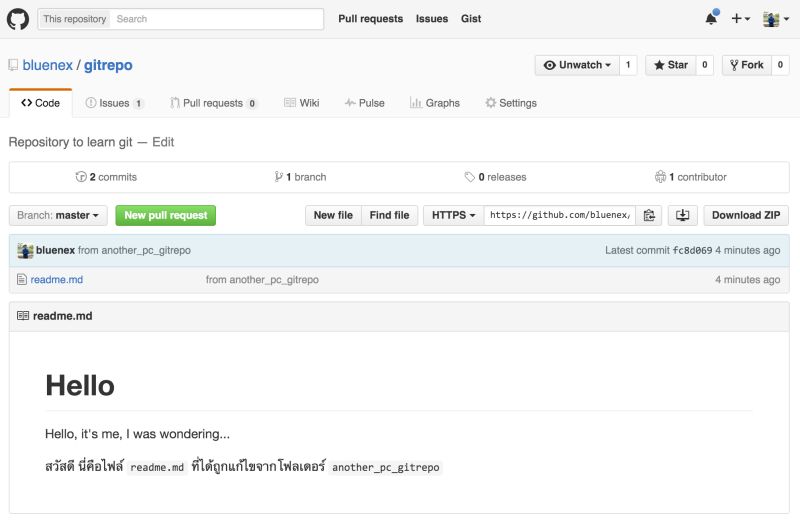Viewport: 800px width, 521px height.
Task: Click the commits clock icon
Action: click(81, 177)
